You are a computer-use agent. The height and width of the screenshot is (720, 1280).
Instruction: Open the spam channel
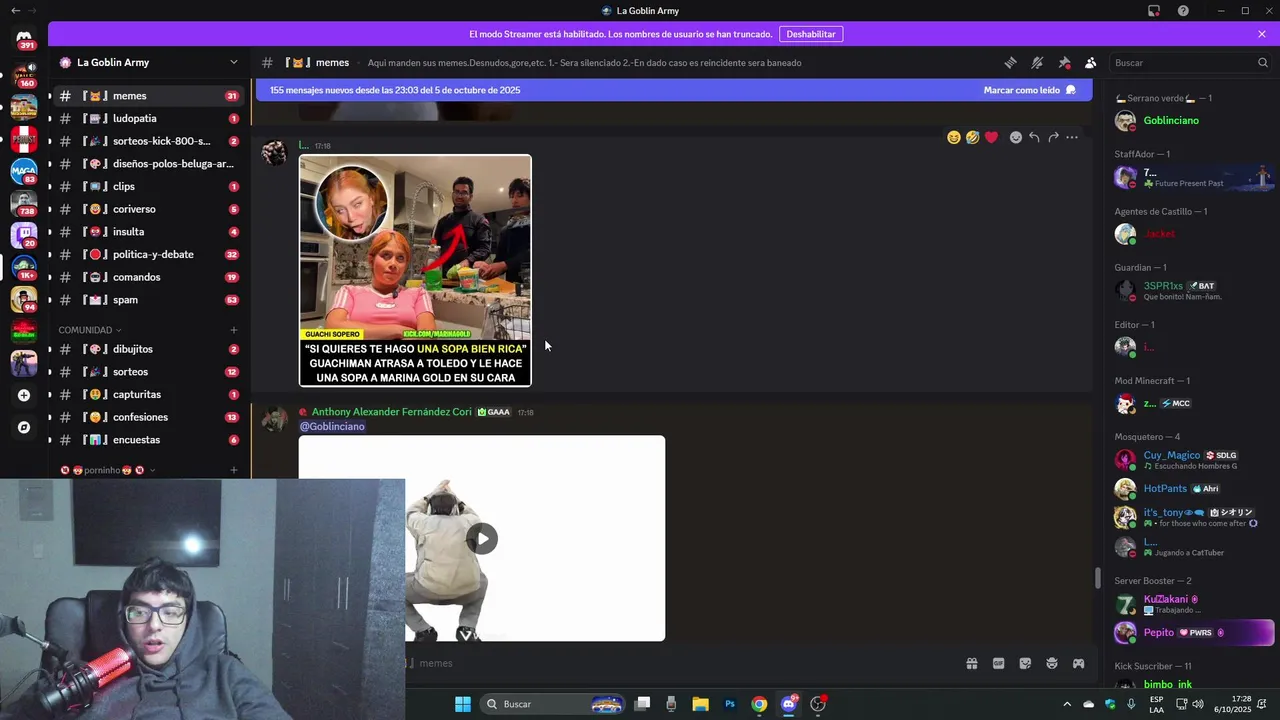coord(148,300)
